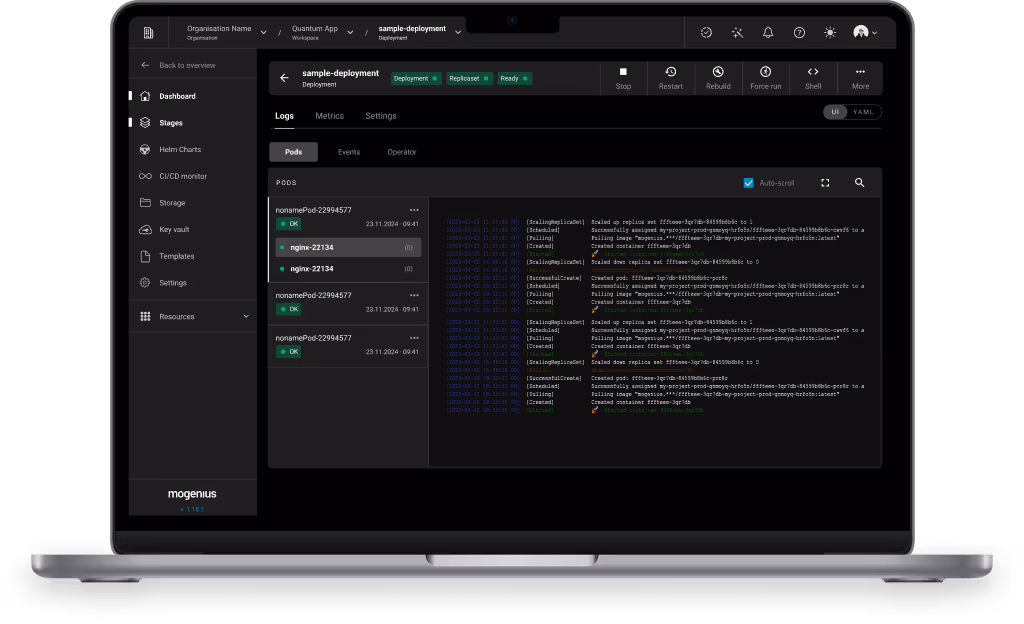Expand logs to fullscreen
The height and width of the screenshot is (624, 1024).
point(825,183)
